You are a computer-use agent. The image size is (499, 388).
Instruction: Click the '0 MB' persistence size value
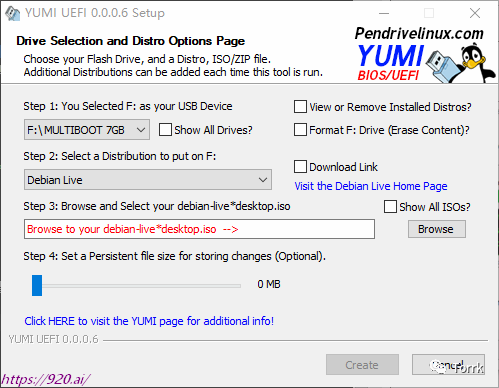269,284
